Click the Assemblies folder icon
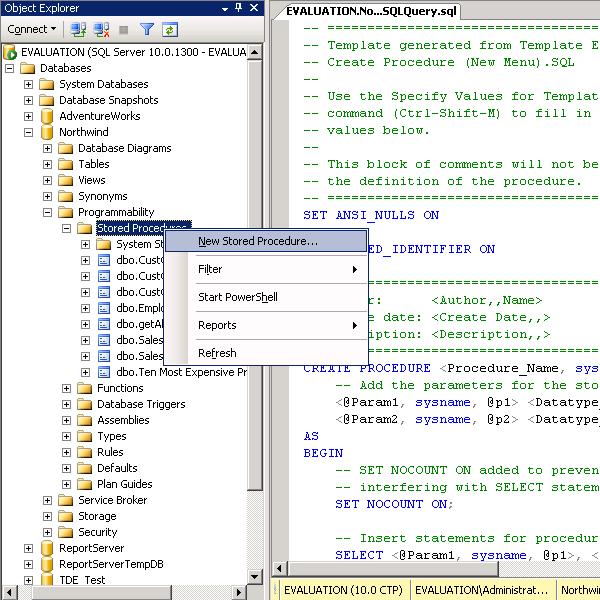 [85, 421]
